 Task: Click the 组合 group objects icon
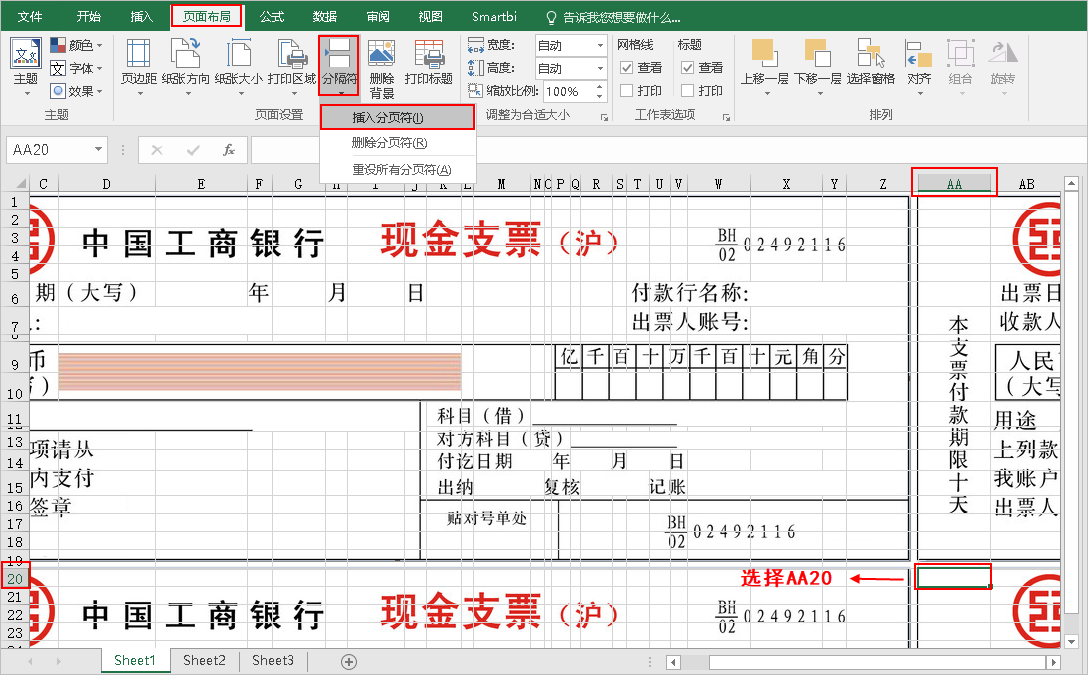click(960, 66)
